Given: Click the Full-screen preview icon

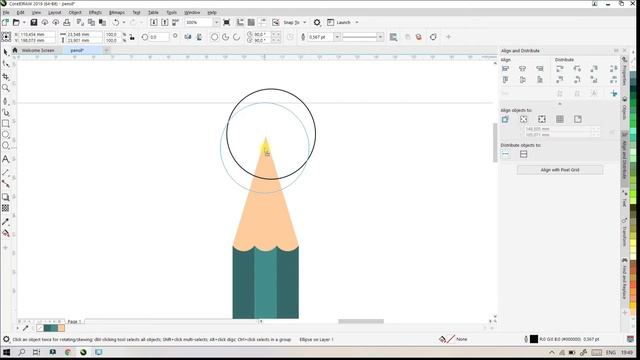Looking at the screenshot, I should (227, 22).
